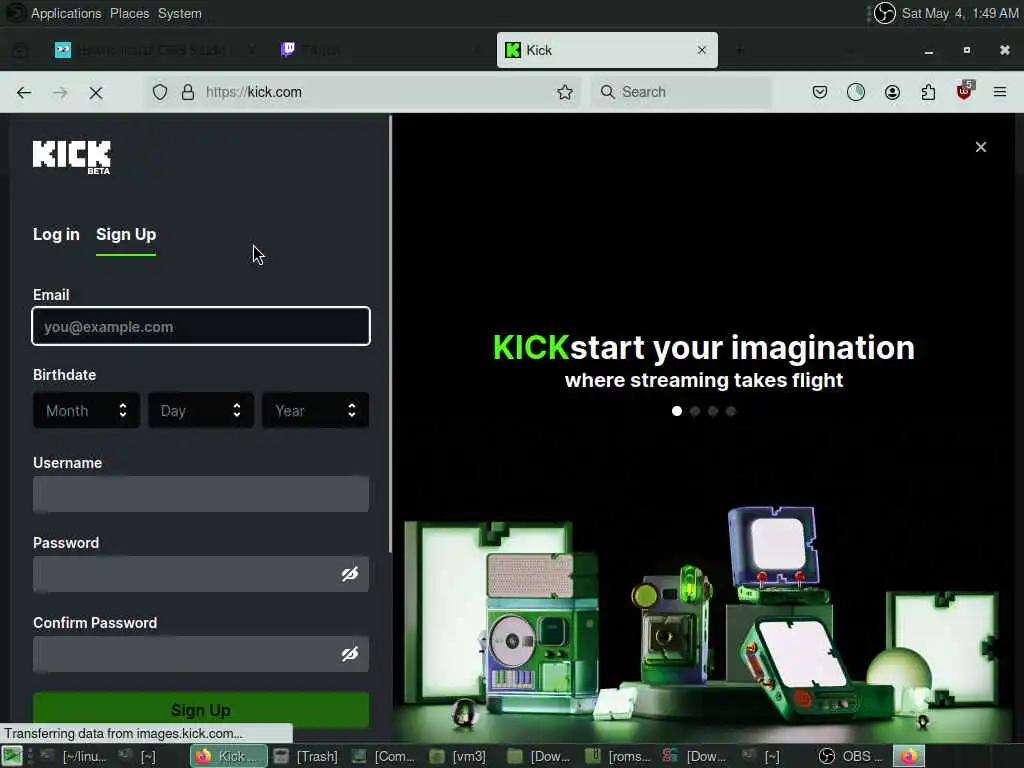Click the date and time clock
The height and width of the screenshot is (768, 1024).
[x=959, y=13]
